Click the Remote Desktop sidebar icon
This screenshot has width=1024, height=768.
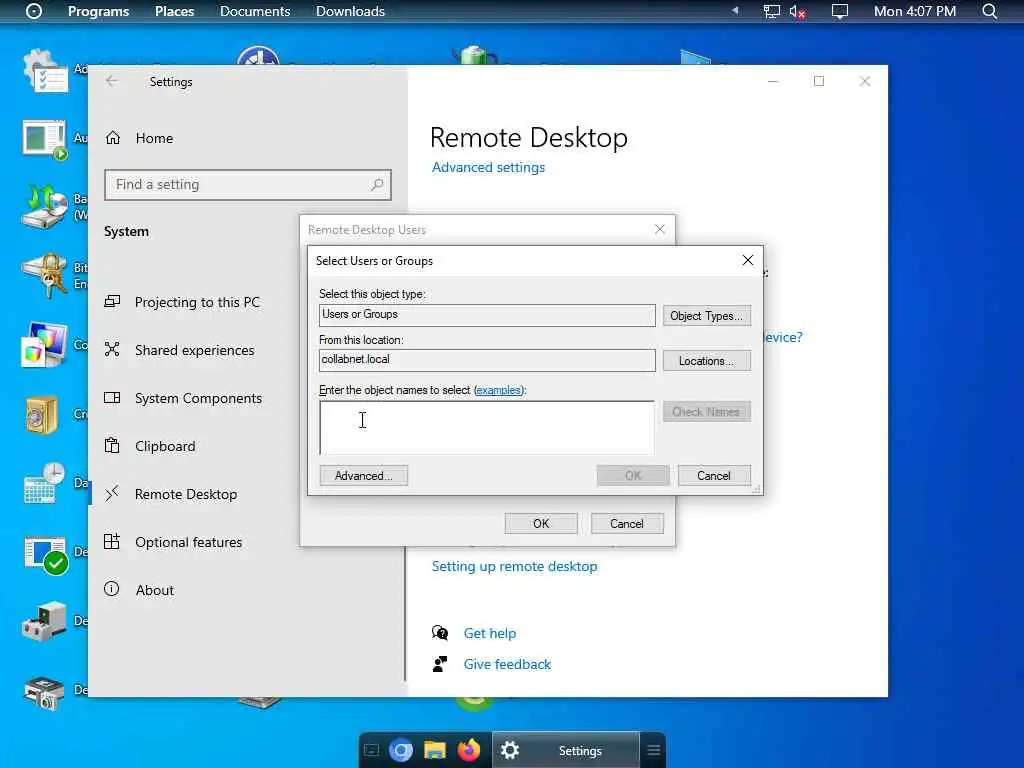[112, 494]
